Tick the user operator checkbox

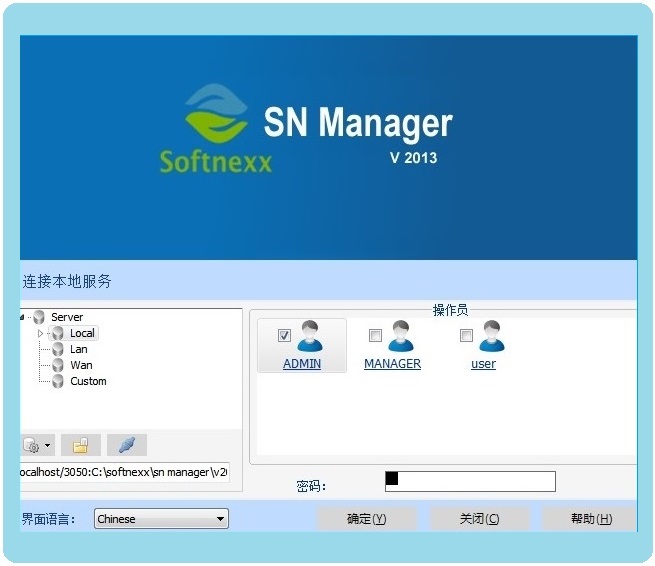click(466, 335)
